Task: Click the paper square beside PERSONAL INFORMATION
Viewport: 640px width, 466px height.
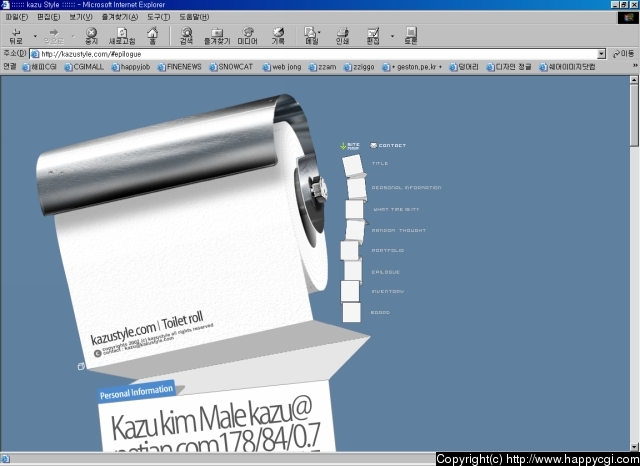Action: tap(356, 188)
